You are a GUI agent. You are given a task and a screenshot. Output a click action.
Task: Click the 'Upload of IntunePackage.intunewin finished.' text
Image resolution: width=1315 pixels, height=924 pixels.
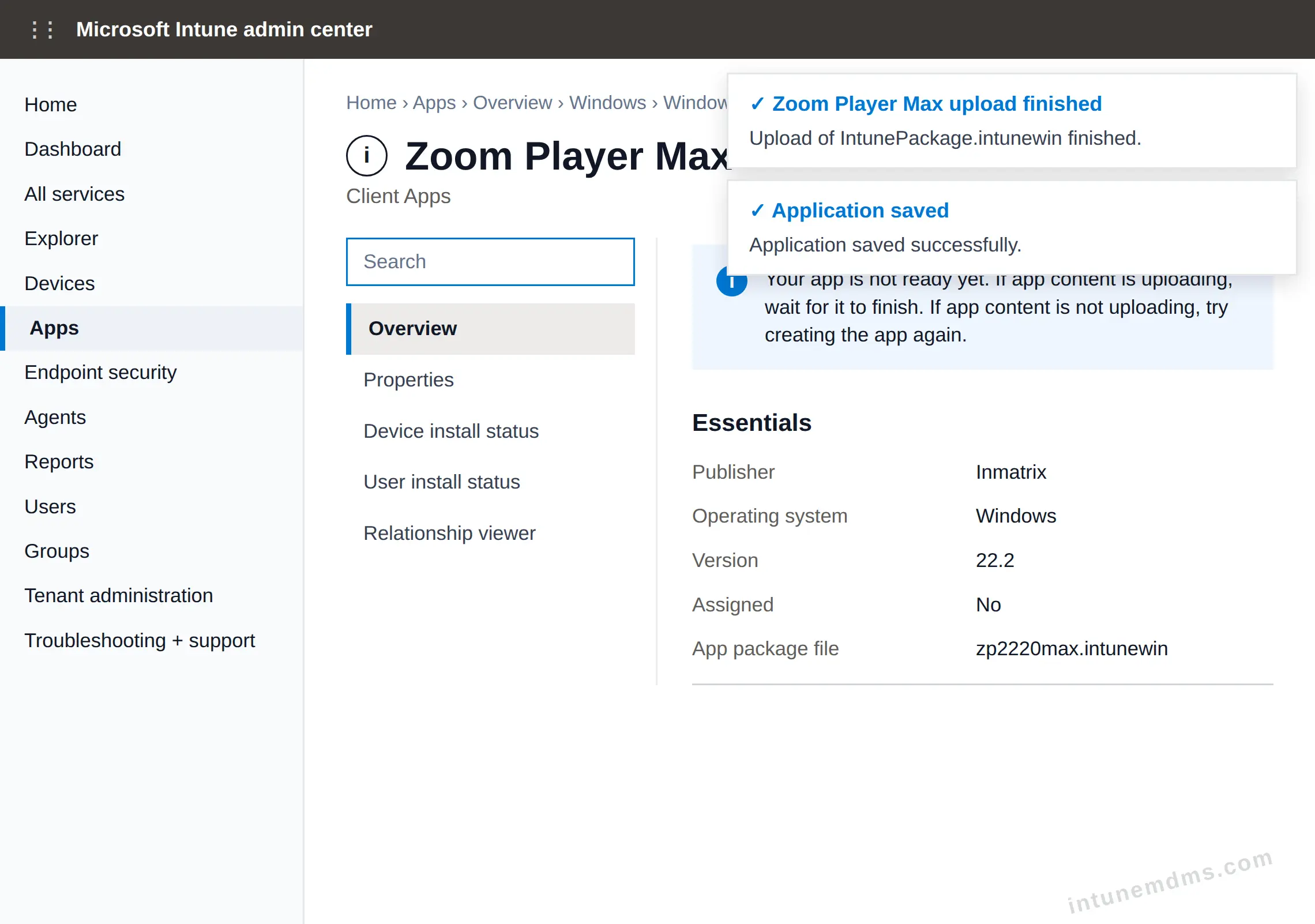[945, 138]
